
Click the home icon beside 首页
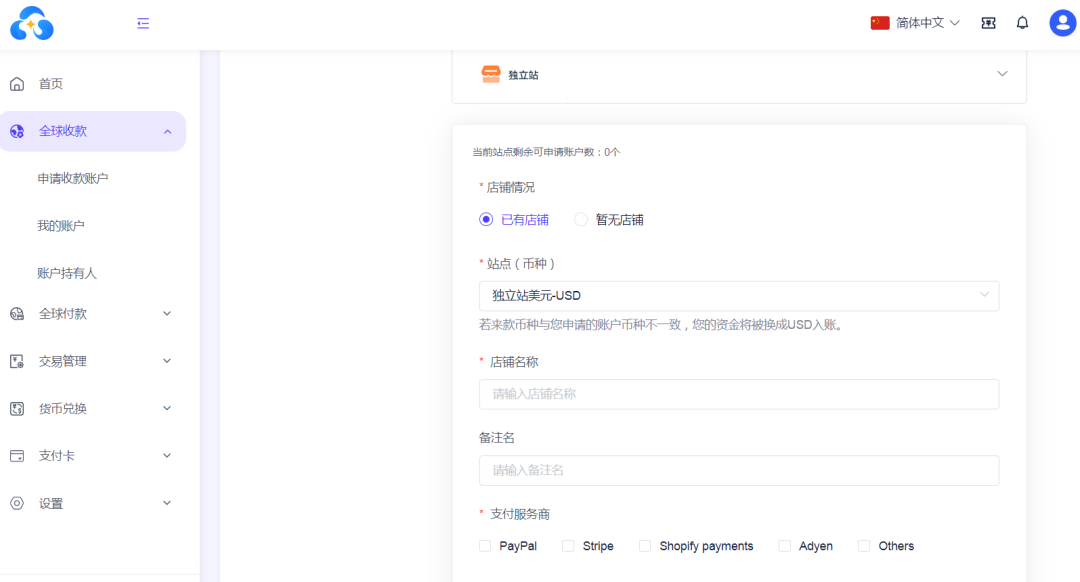pyautogui.click(x=17, y=84)
